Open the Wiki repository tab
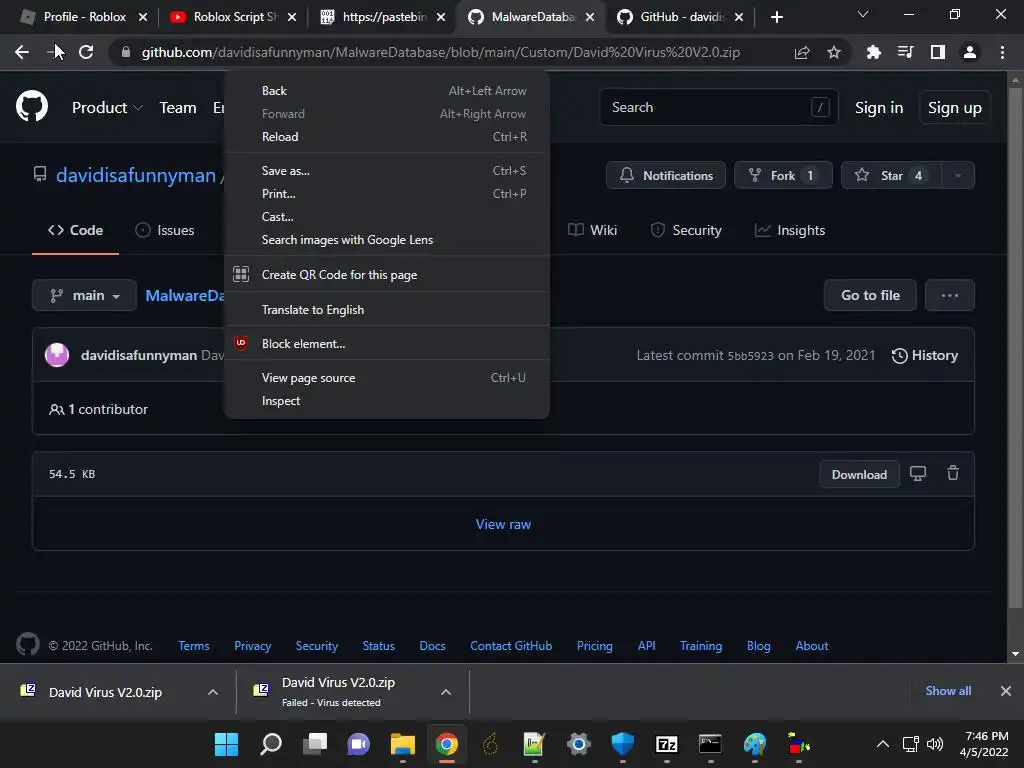Viewport: 1024px width, 768px height. (x=592, y=230)
